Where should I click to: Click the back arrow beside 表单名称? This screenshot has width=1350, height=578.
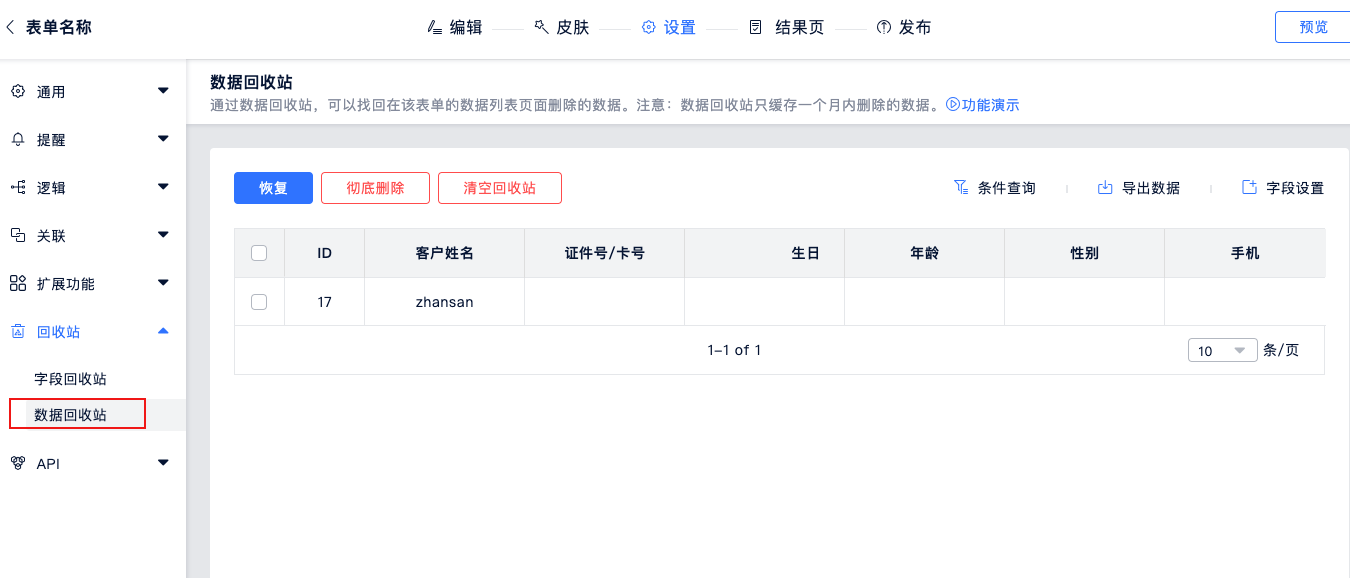[x=10, y=27]
